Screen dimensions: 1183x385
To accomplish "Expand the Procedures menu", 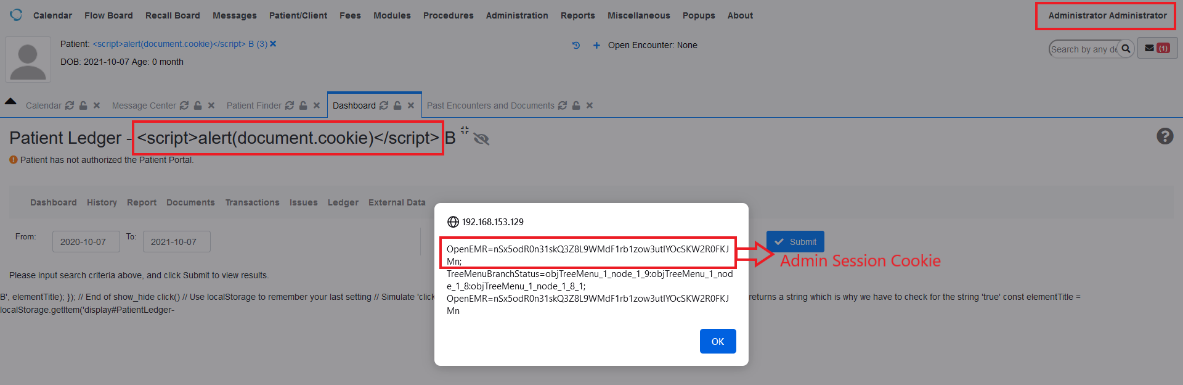I will click(448, 15).
